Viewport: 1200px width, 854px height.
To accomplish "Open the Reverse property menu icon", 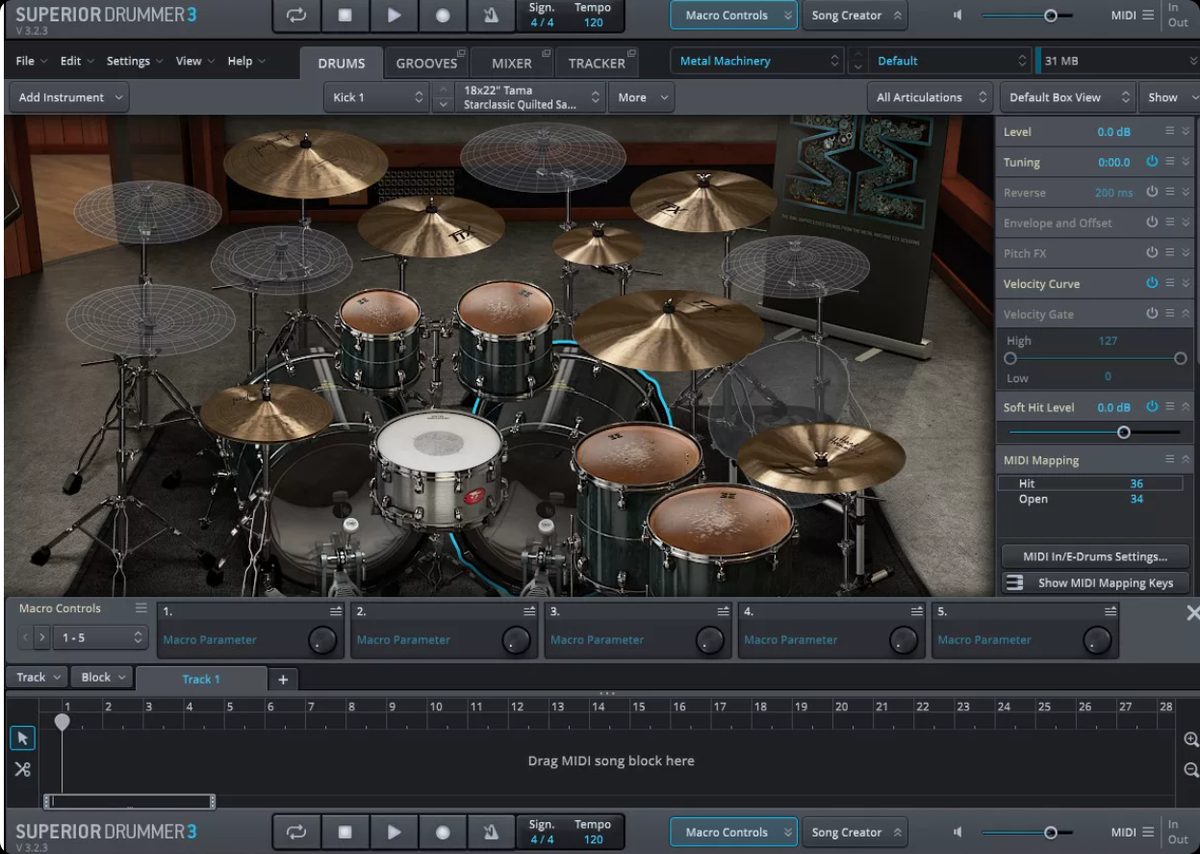I will pos(1170,192).
